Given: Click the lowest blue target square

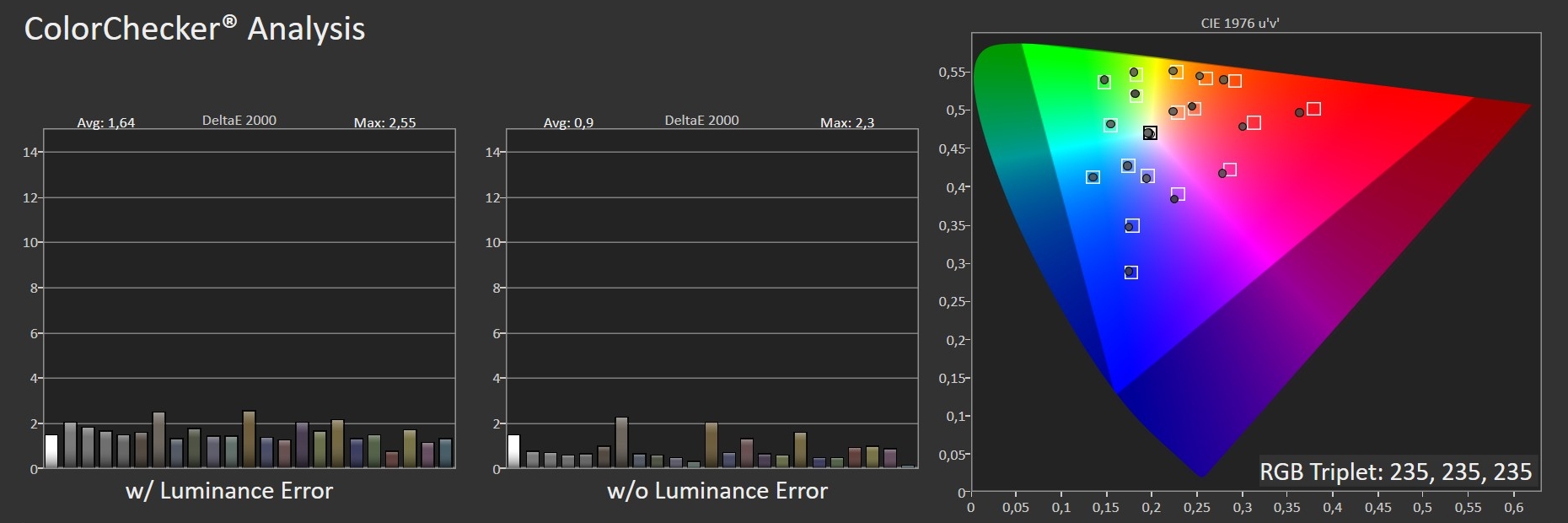Looking at the screenshot, I should click(1131, 272).
